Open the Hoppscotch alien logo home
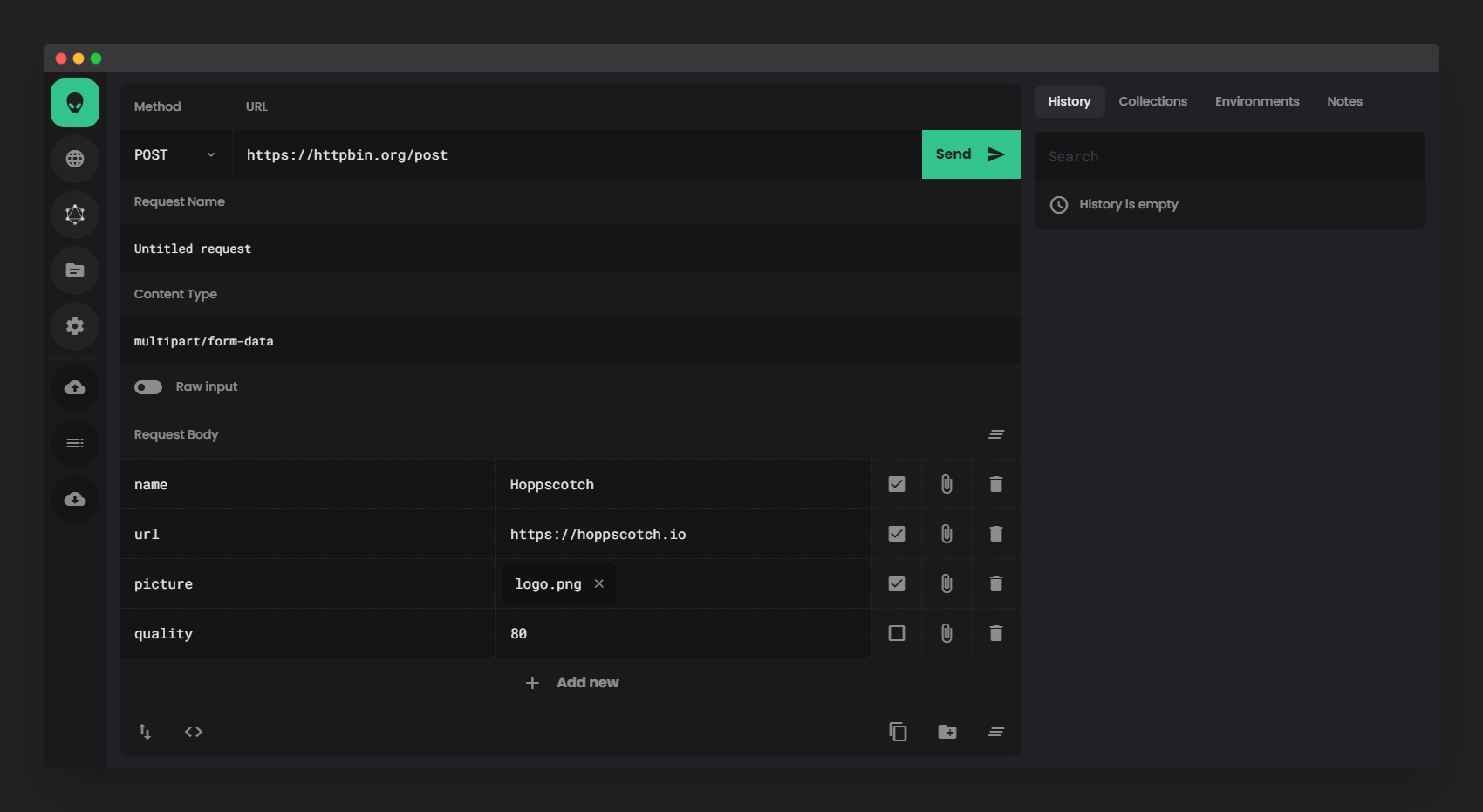Image resolution: width=1483 pixels, height=812 pixels. pyautogui.click(x=75, y=103)
